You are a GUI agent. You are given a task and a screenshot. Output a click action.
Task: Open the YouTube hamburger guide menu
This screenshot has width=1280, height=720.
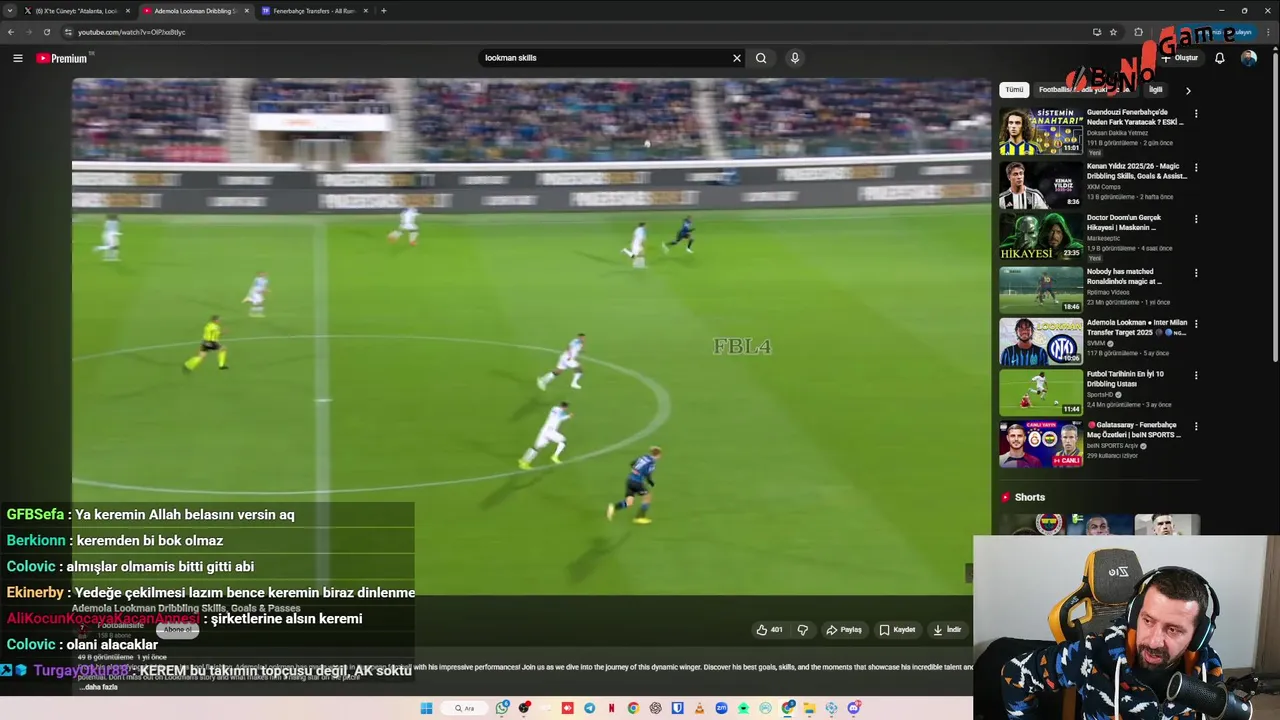[x=17, y=58]
